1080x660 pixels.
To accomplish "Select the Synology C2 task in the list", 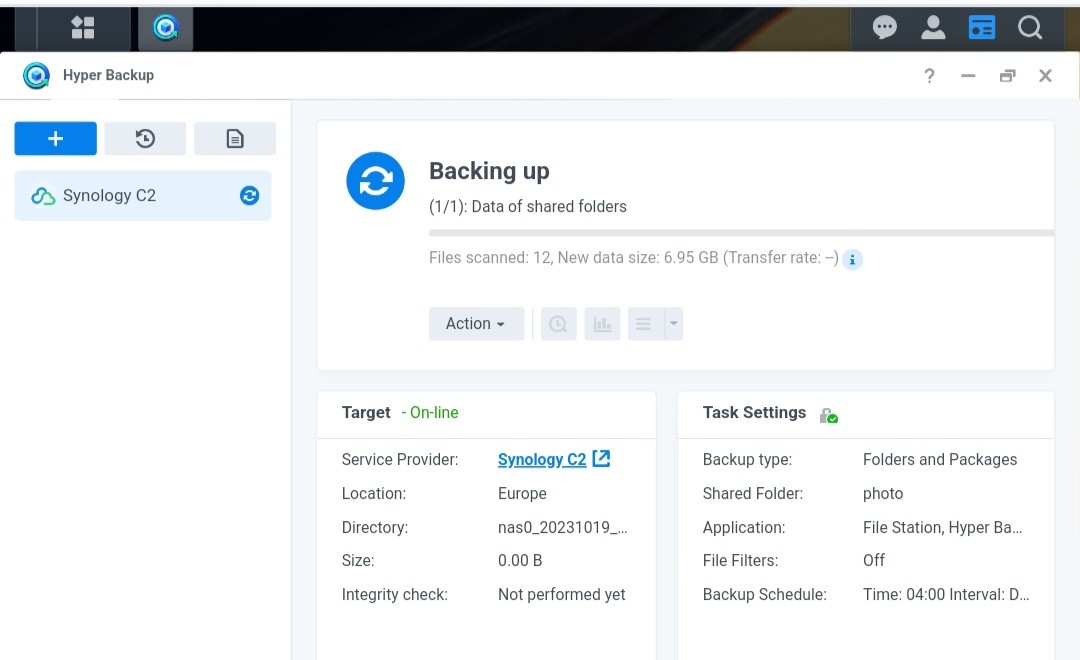I will point(143,196).
